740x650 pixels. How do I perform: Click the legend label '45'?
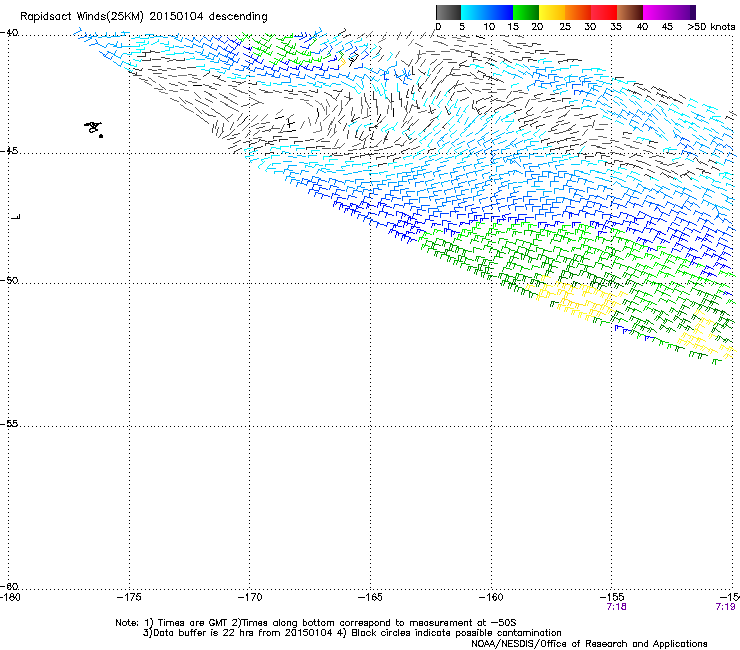667,27
